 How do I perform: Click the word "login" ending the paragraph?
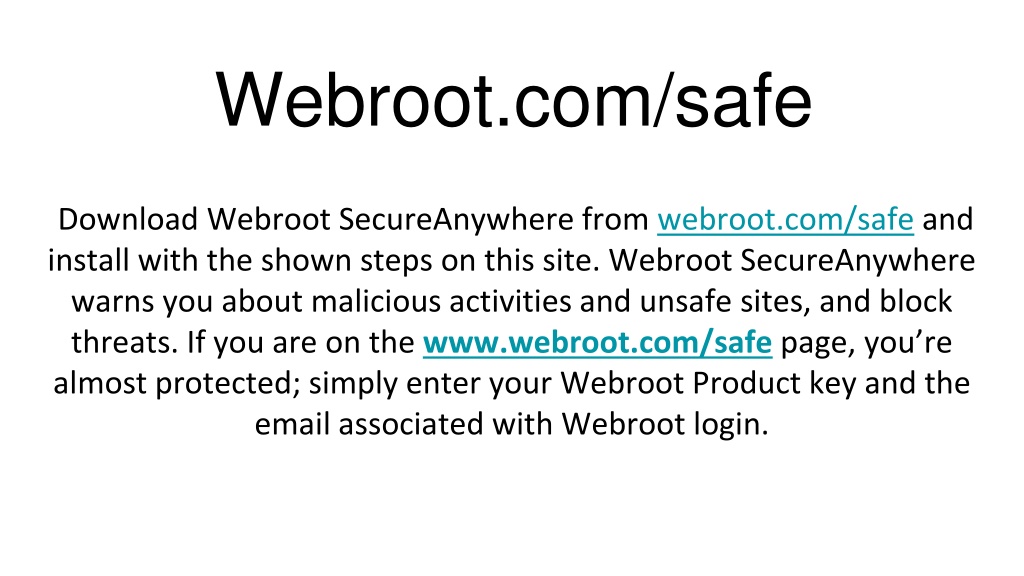731,426
